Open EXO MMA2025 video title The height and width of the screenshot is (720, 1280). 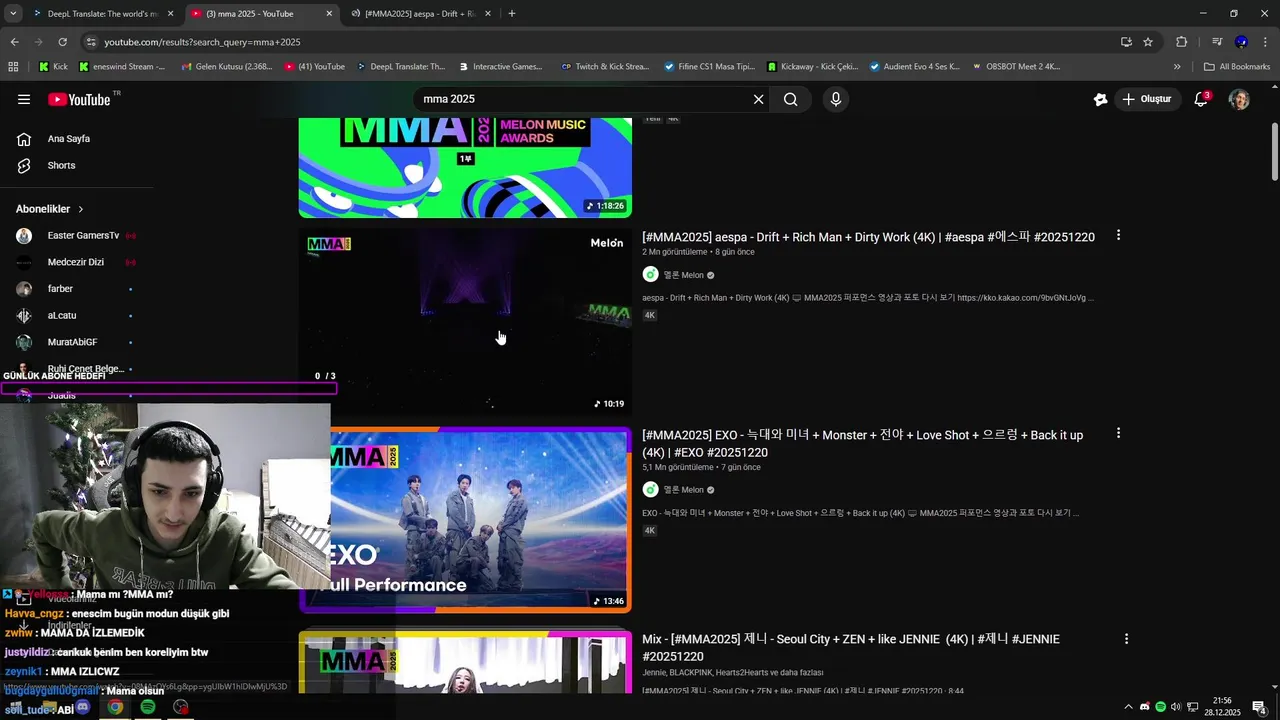(x=862, y=443)
